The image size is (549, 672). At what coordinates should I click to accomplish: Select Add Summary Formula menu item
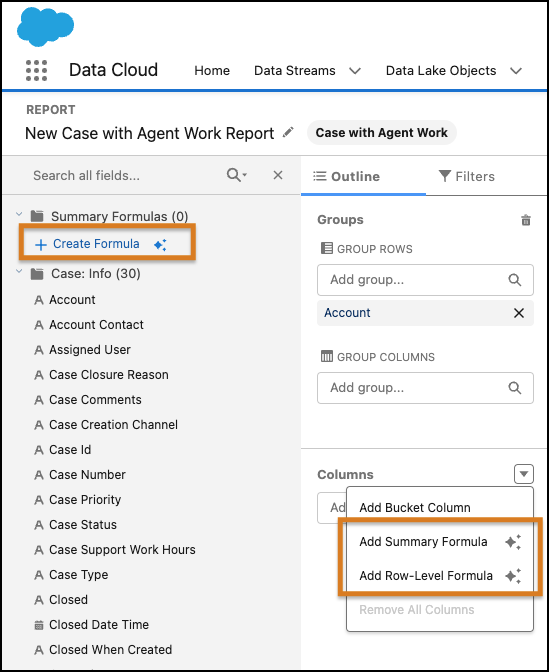440,542
